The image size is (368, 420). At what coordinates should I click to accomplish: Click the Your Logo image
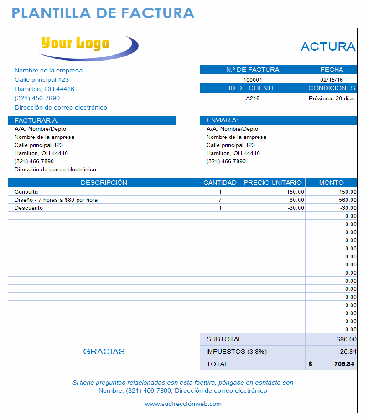click(89, 47)
